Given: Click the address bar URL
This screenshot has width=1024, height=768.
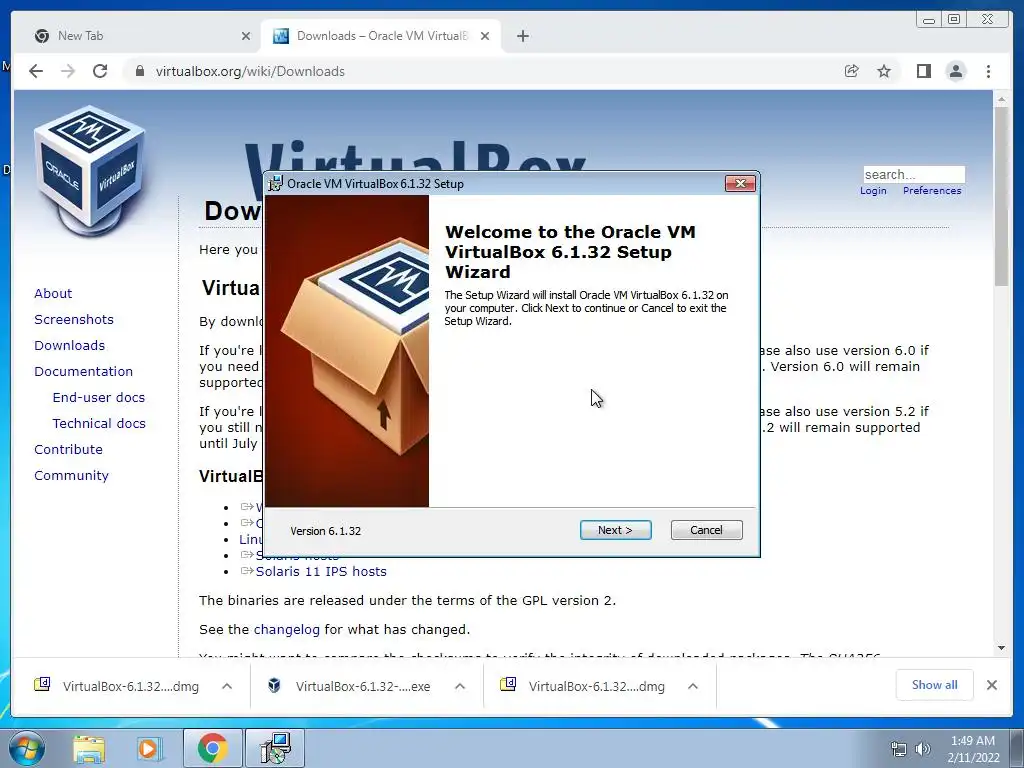Looking at the screenshot, I should pyautogui.click(x=250, y=71).
